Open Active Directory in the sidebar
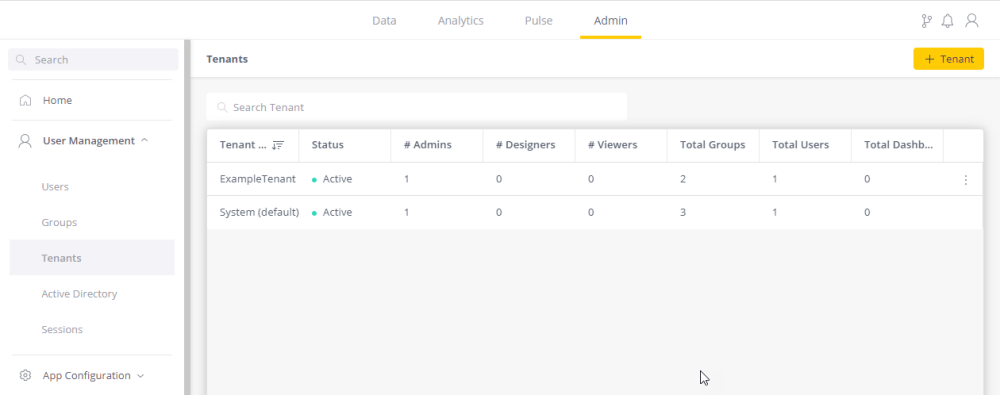 pos(79,294)
